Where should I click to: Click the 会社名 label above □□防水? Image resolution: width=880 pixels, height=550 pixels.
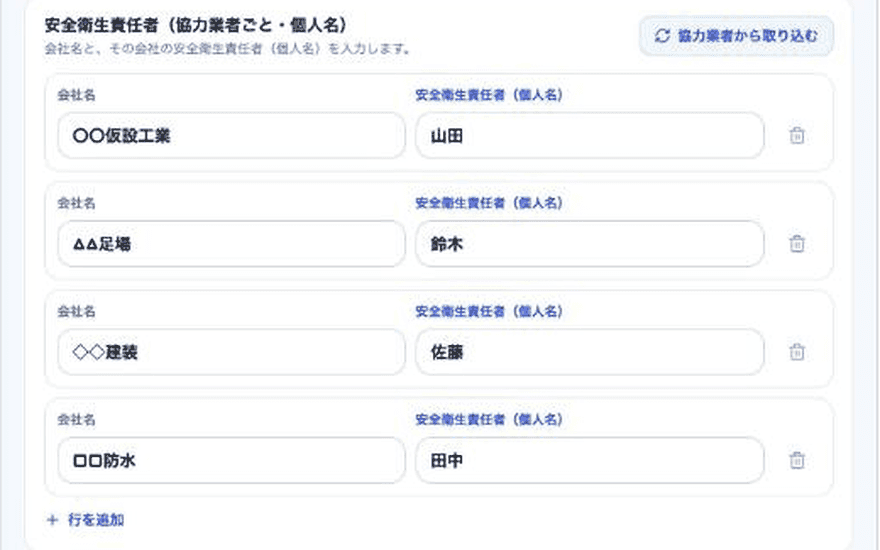[x=76, y=420]
